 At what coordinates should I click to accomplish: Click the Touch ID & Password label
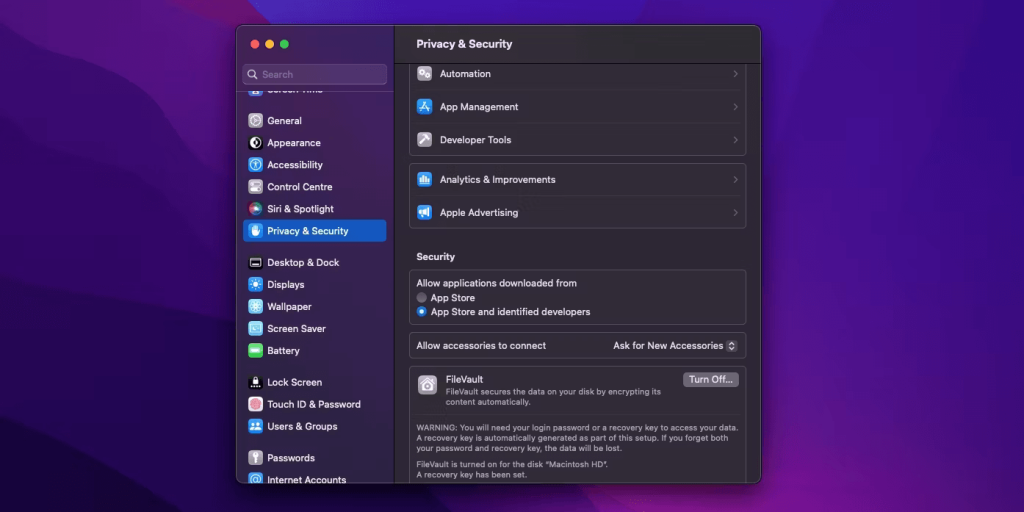click(x=313, y=404)
